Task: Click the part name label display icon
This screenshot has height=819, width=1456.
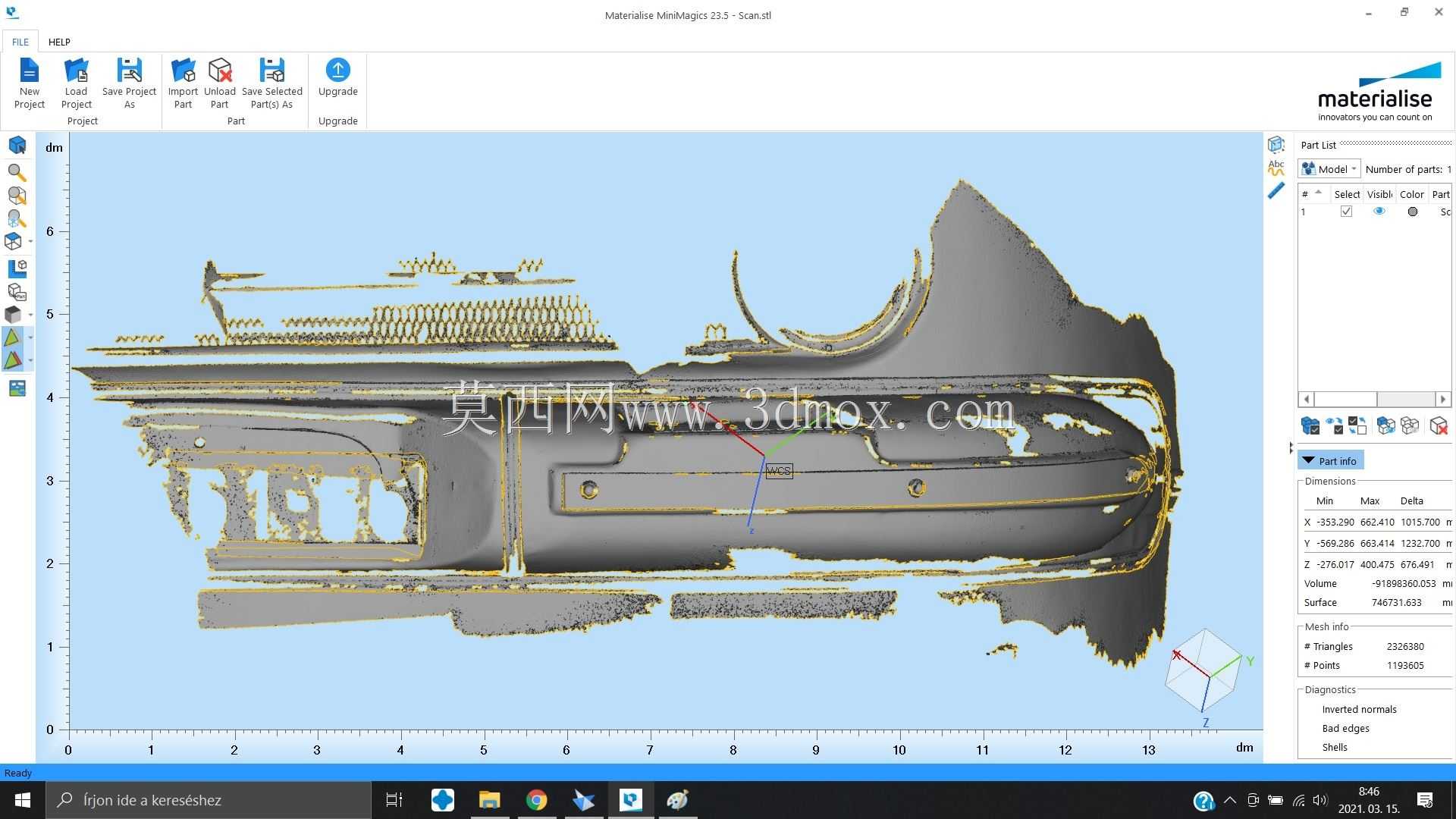Action: point(17,291)
